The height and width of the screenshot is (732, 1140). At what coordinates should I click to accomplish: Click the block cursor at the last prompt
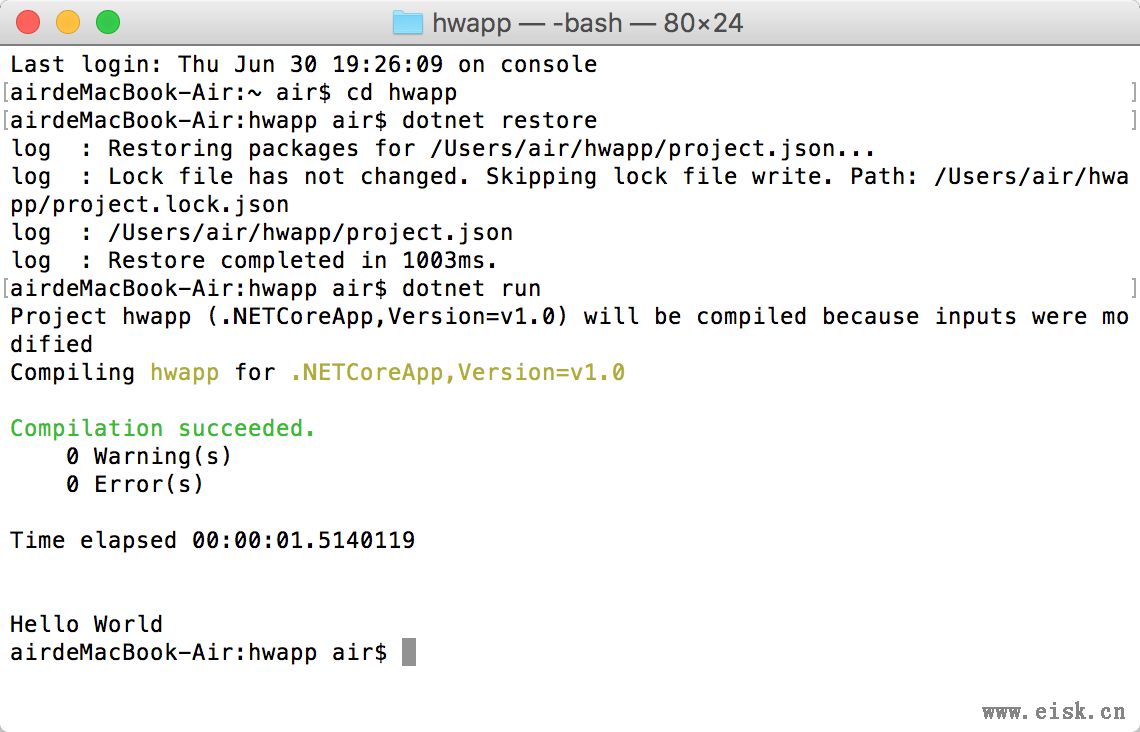pos(408,652)
